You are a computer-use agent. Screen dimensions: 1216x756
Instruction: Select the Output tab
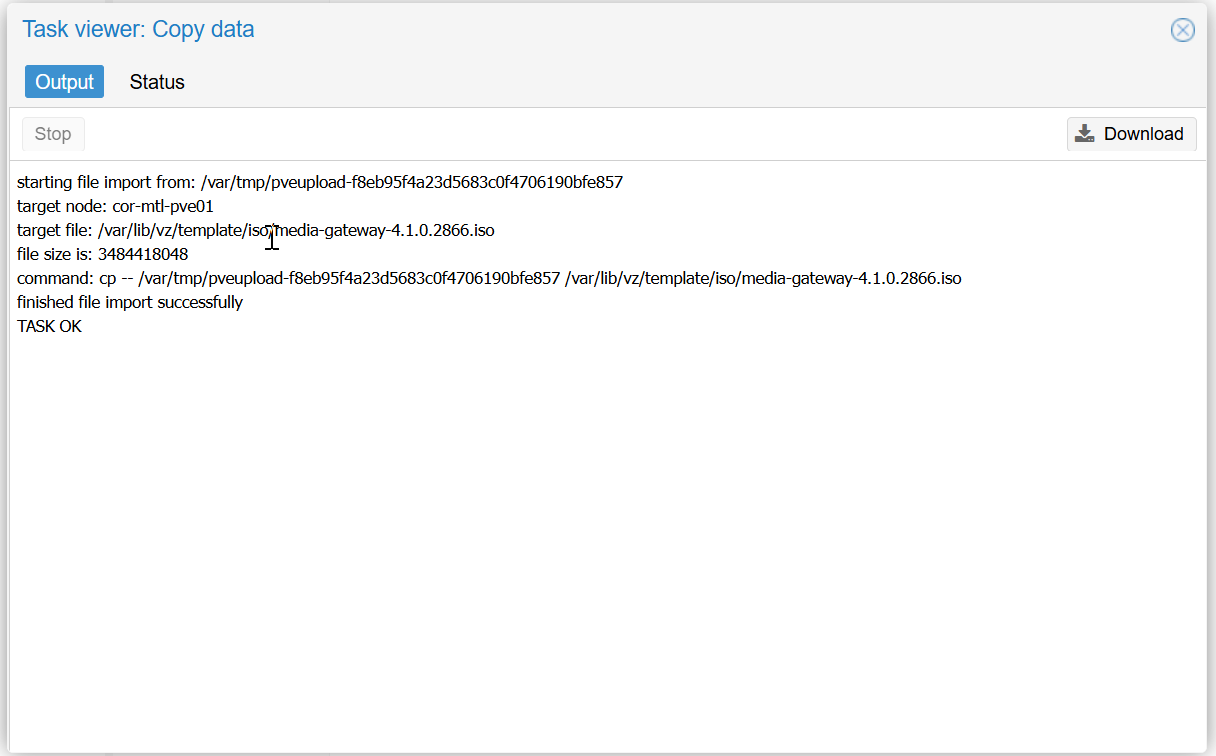click(64, 82)
